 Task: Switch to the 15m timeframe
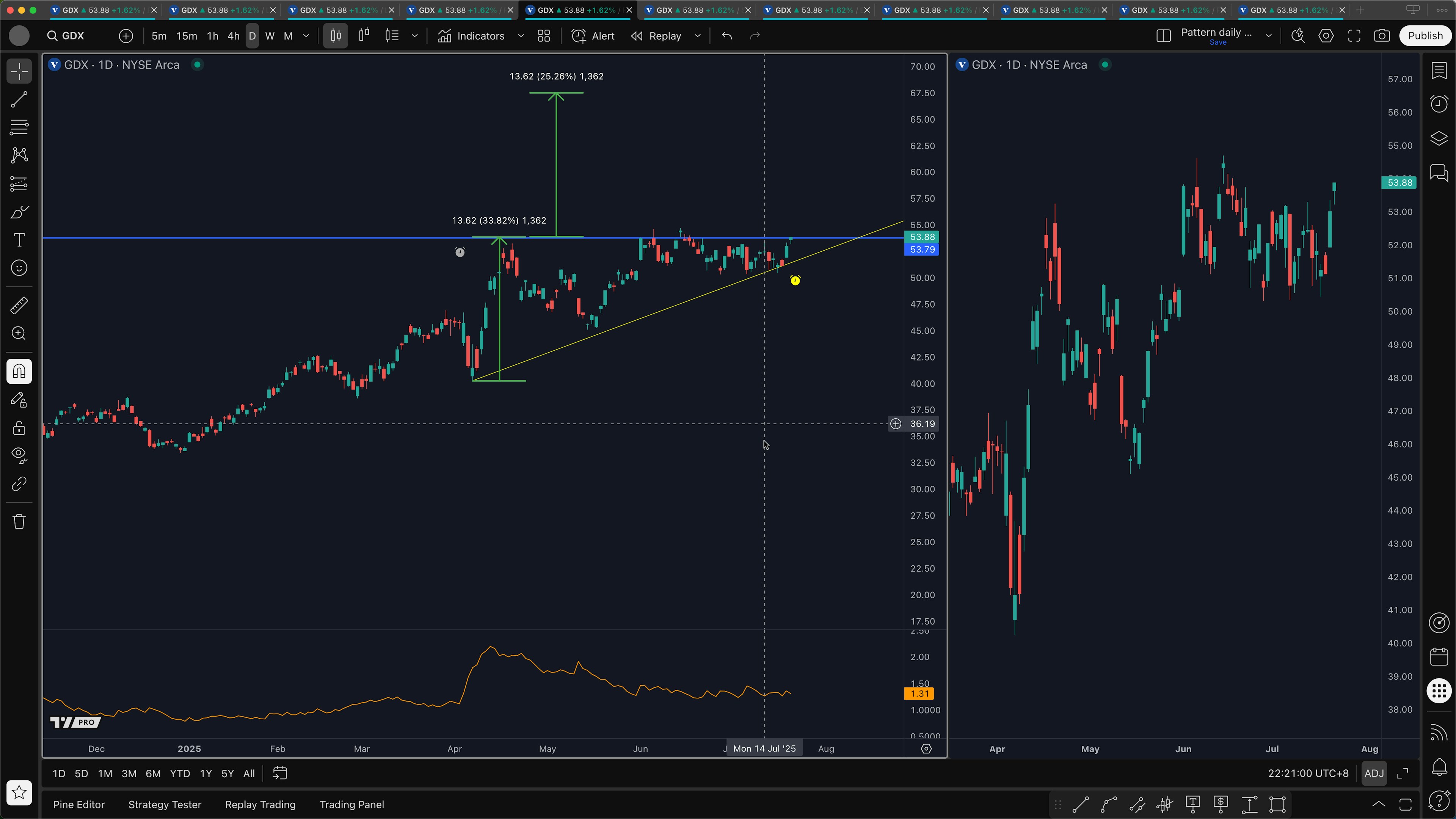[187, 36]
